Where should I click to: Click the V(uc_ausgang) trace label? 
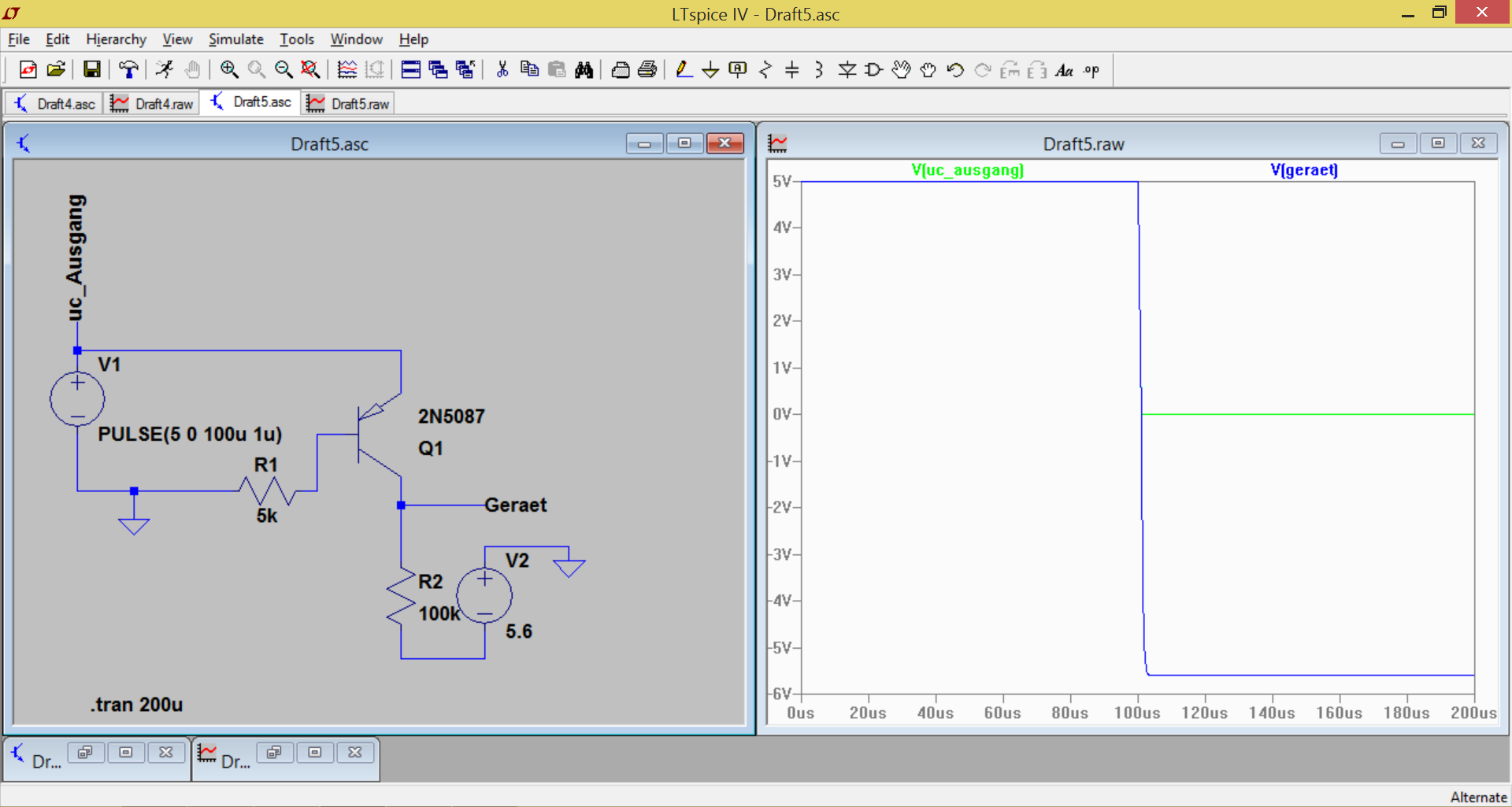(967, 170)
